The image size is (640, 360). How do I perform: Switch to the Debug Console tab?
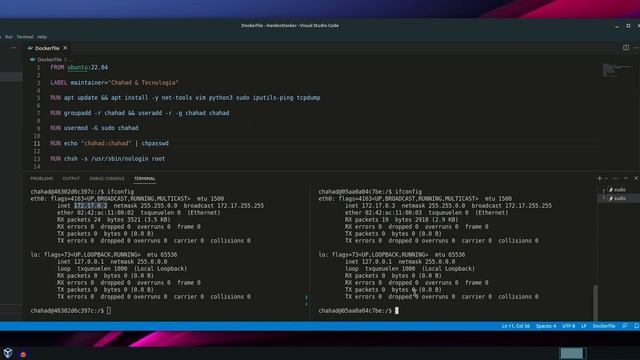[x=107, y=179]
